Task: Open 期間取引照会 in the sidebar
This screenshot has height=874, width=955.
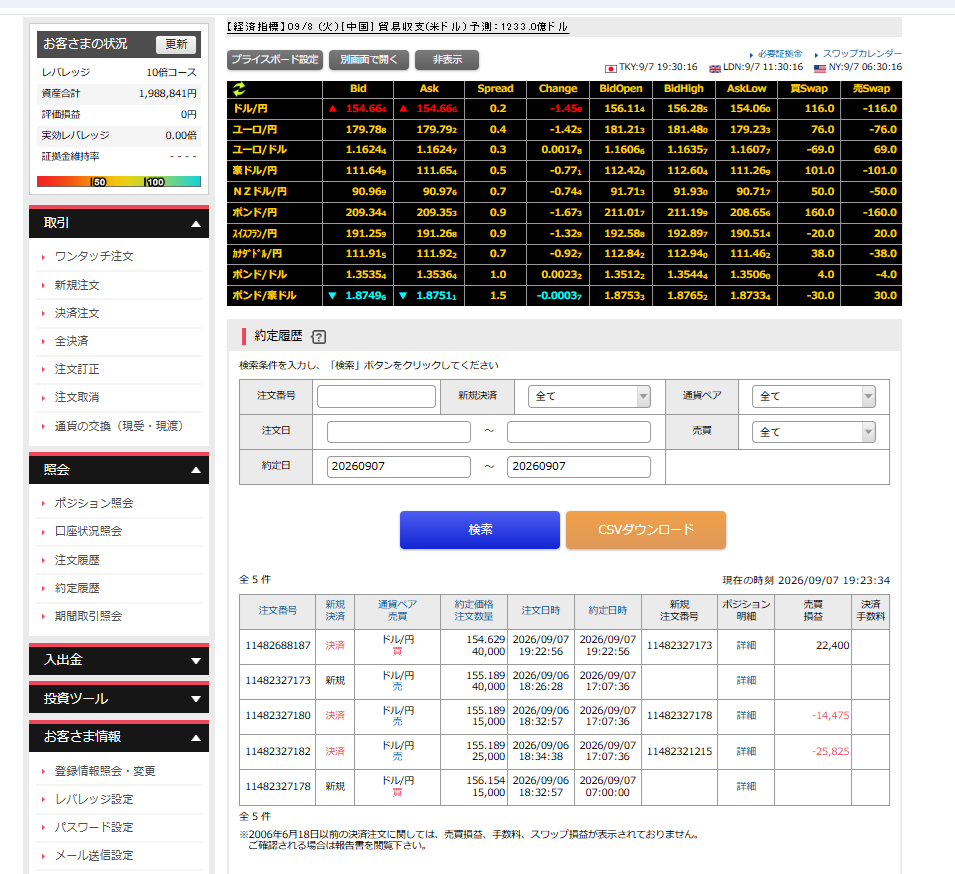Action: [88, 616]
